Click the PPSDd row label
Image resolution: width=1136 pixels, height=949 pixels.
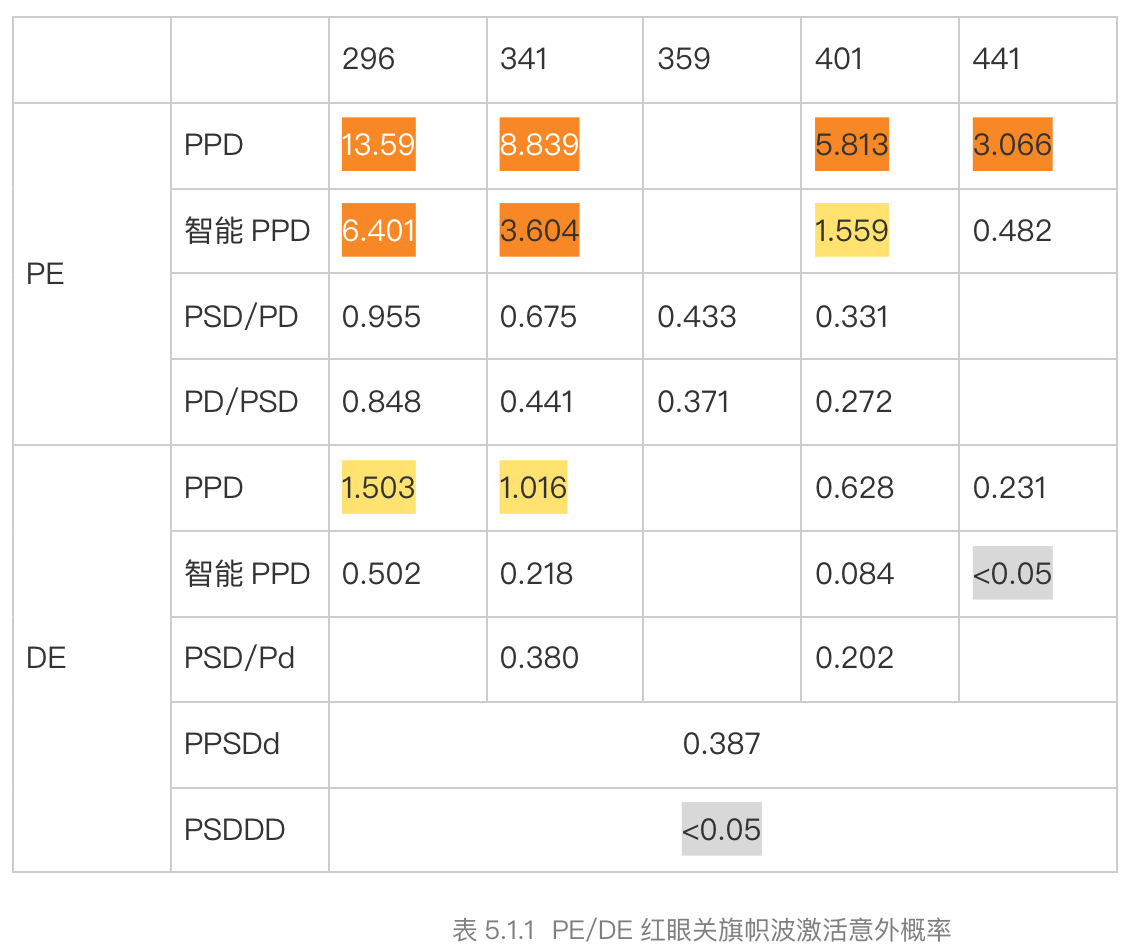click(x=232, y=744)
